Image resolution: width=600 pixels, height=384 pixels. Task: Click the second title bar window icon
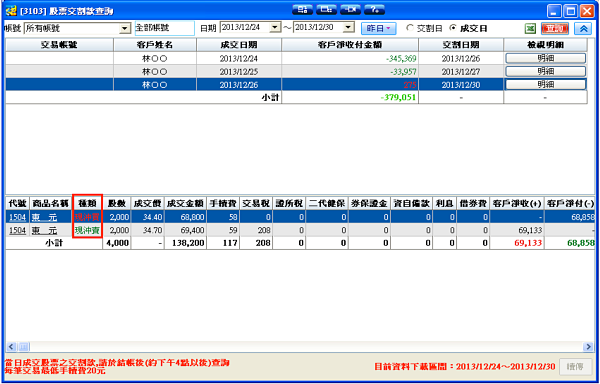[326, 10]
